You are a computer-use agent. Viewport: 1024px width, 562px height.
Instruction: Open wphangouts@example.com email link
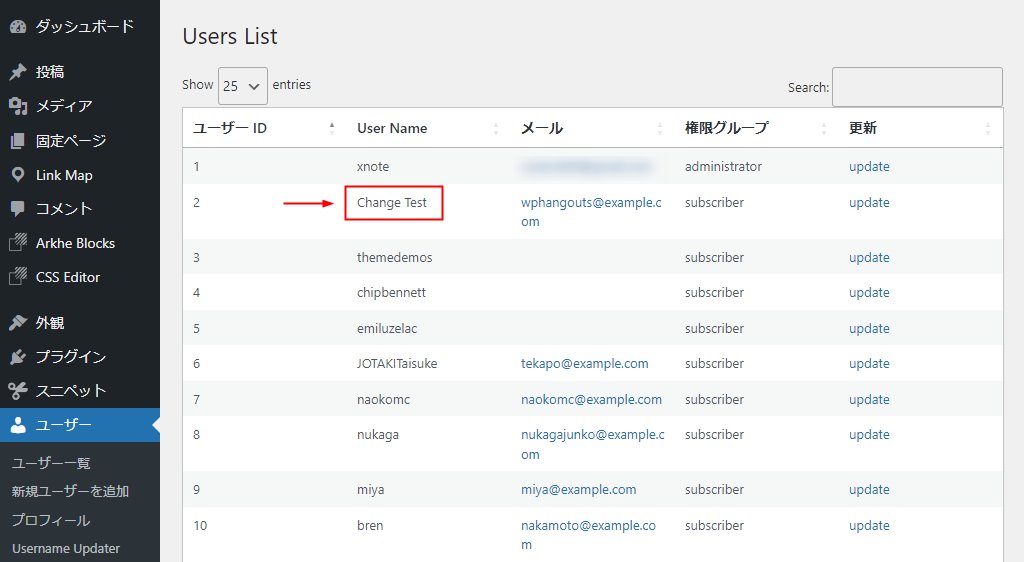click(x=591, y=212)
